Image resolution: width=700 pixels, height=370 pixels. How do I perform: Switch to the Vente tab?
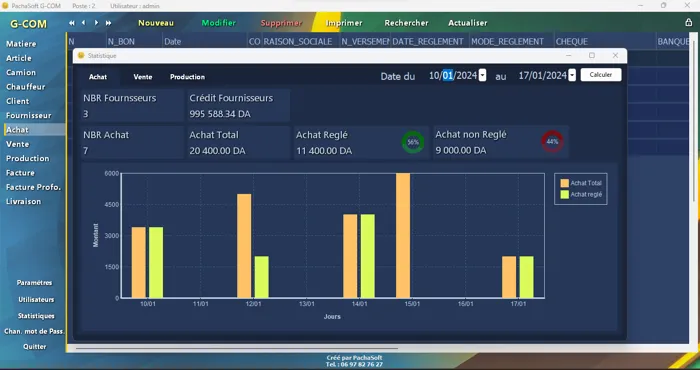[143, 77]
